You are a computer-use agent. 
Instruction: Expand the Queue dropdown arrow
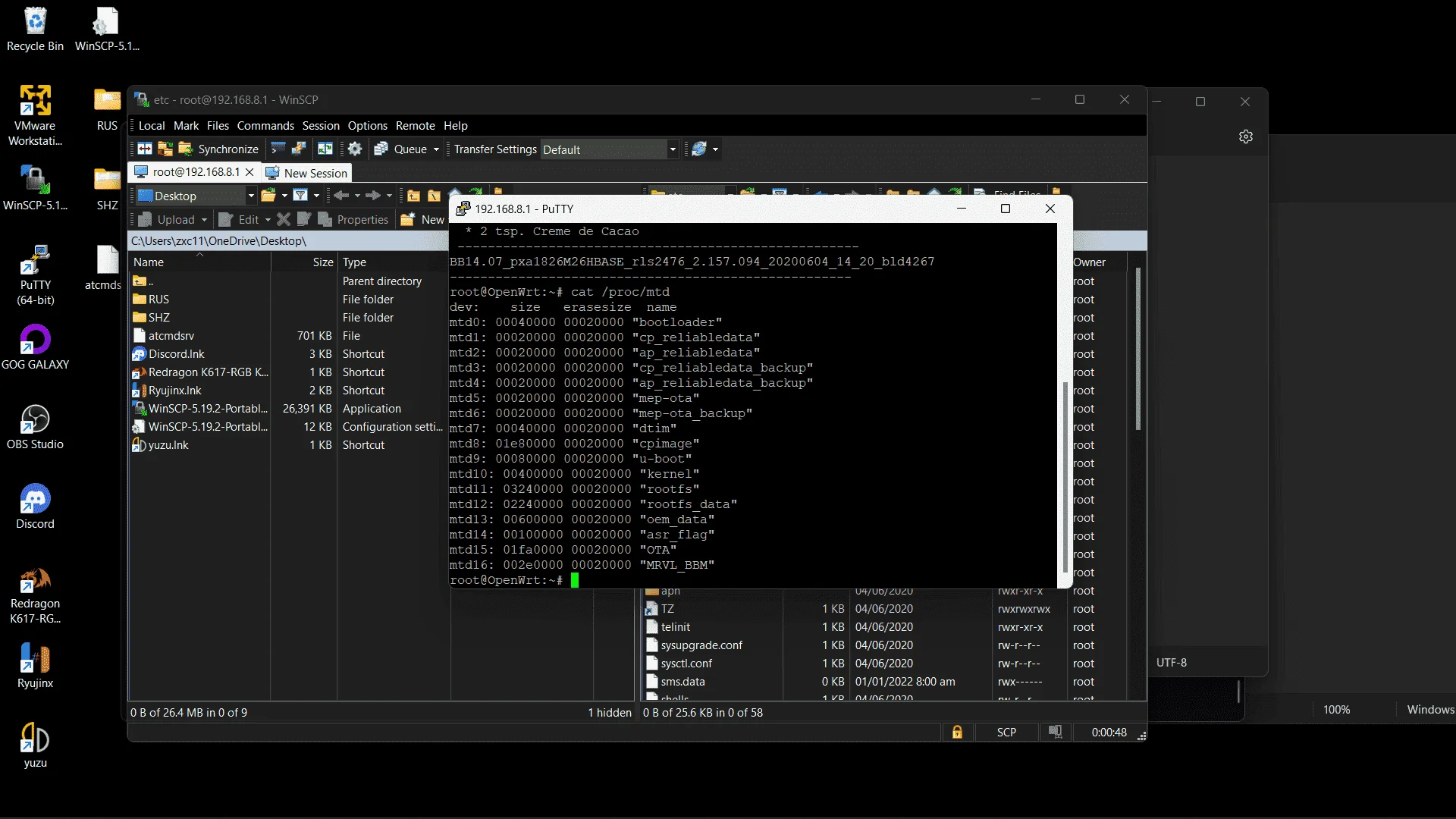point(437,149)
